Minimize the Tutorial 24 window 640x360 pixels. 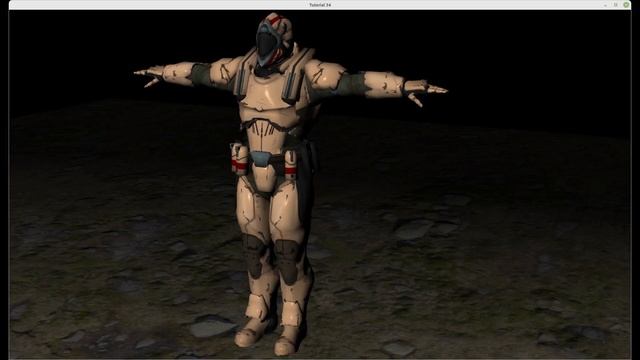point(605,5)
